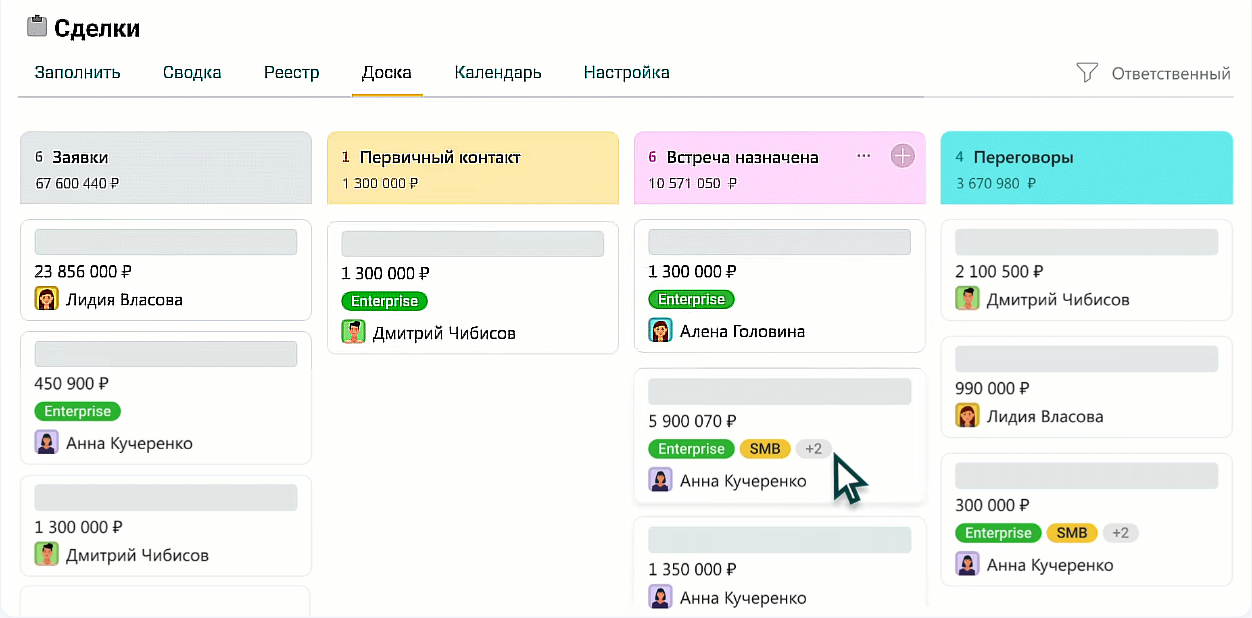This screenshot has width=1252, height=618.
Task: Click the yellow SMB tag on 5 900 070 ₽ card
Action: coord(764,449)
